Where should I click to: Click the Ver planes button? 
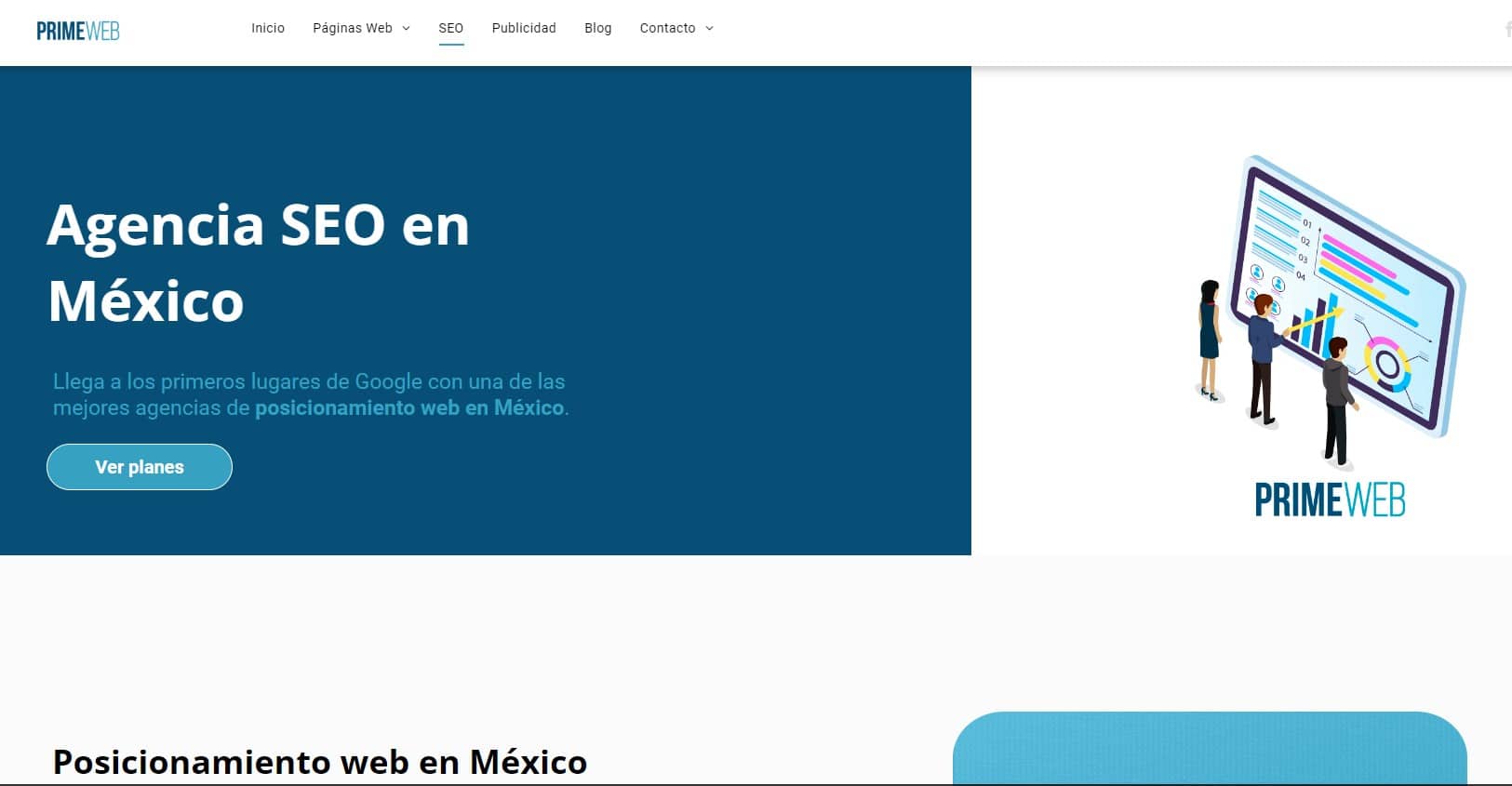coord(140,467)
